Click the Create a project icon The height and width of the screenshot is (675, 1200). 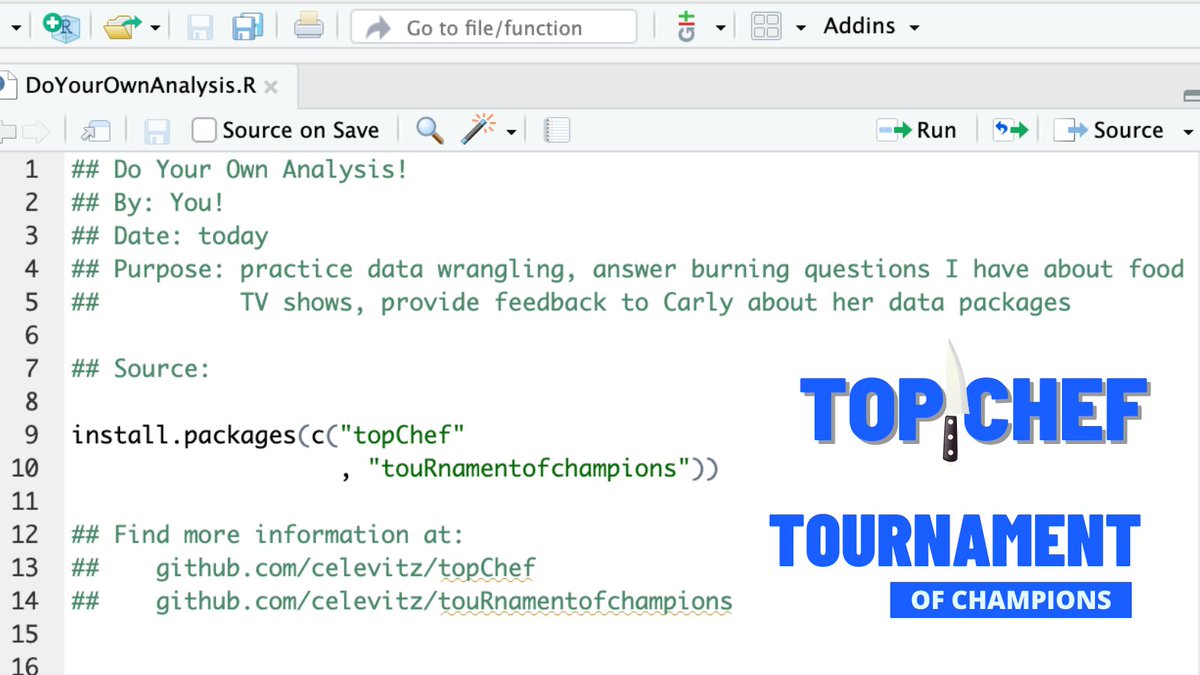click(x=61, y=27)
